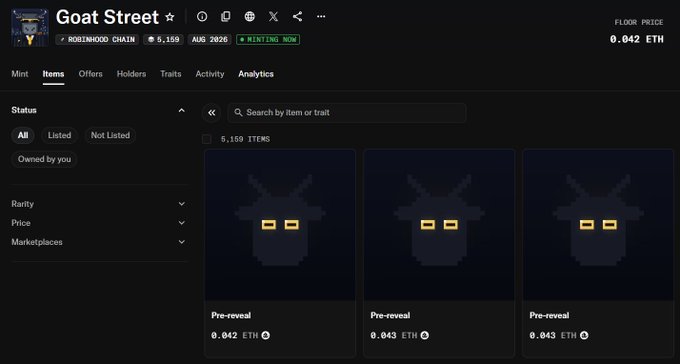Focus the Search by item or trait field
The height and width of the screenshot is (364, 680).
[x=347, y=113]
